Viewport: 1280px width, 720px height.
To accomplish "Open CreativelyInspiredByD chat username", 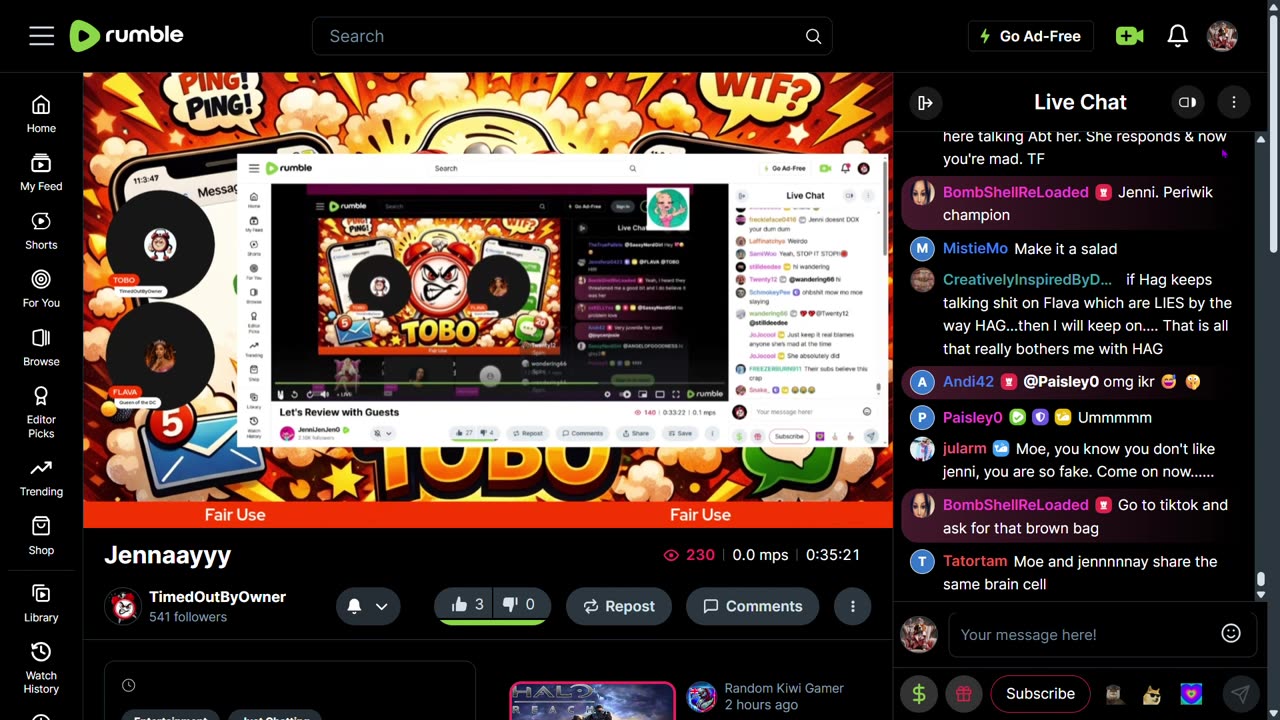I will 1027,279.
